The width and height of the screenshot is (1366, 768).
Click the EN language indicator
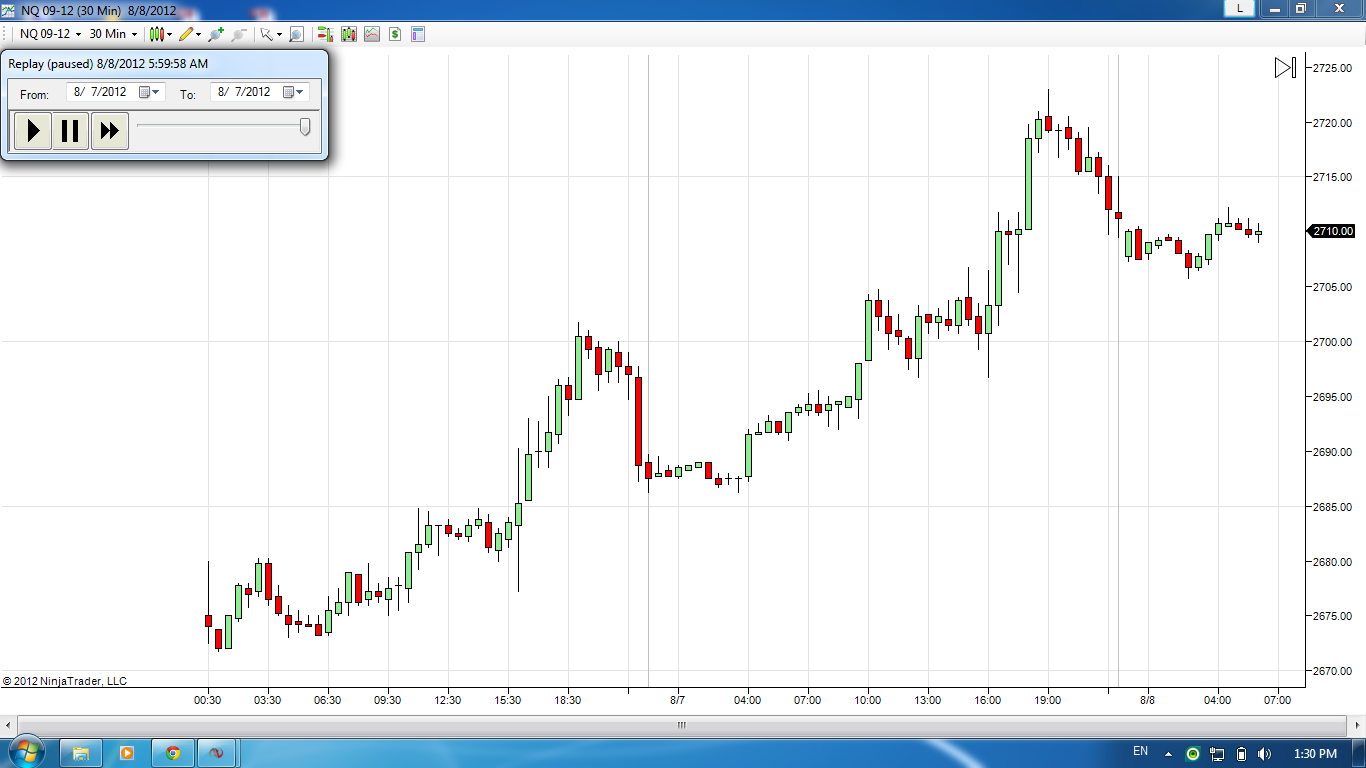tap(1141, 751)
